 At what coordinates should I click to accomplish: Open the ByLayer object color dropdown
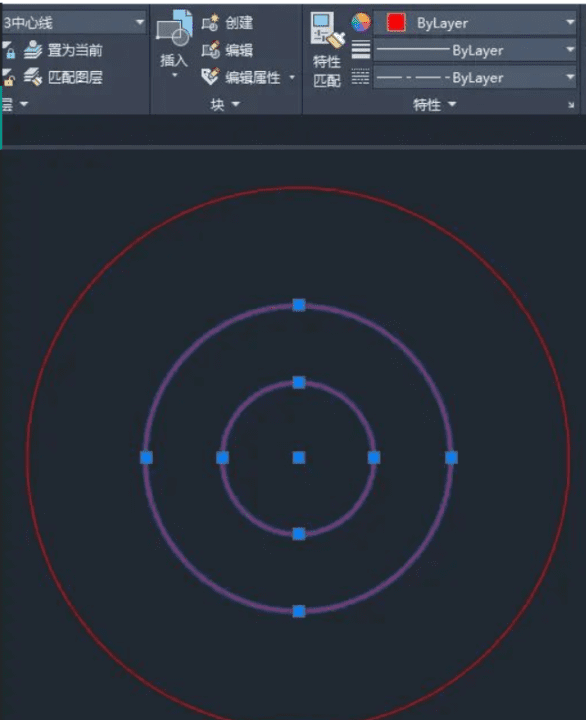pyautogui.click(x=475, y=22)
